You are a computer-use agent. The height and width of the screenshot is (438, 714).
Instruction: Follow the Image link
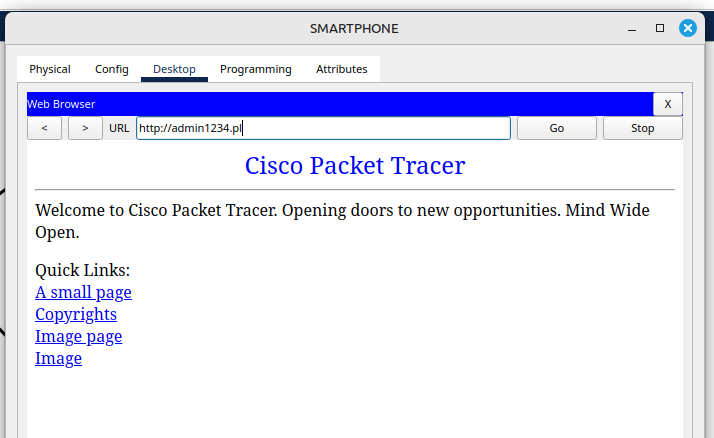(x=58, y=358)
